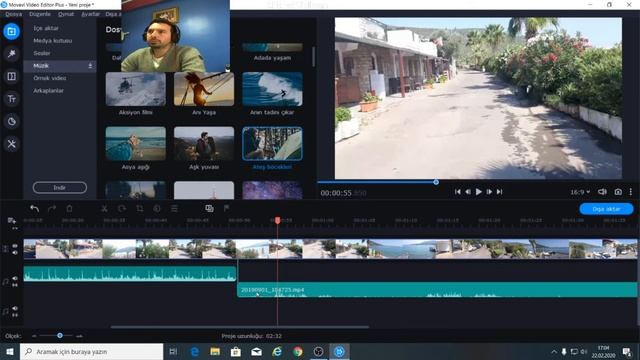Select Medya kutusu in side list
This screenshot has width=640, height=360.
53,41
